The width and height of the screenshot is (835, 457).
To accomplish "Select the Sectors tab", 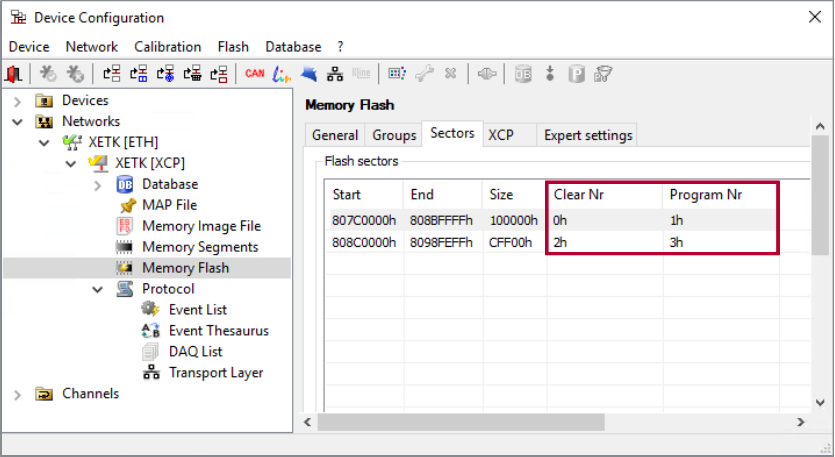I will coord(452,133).
